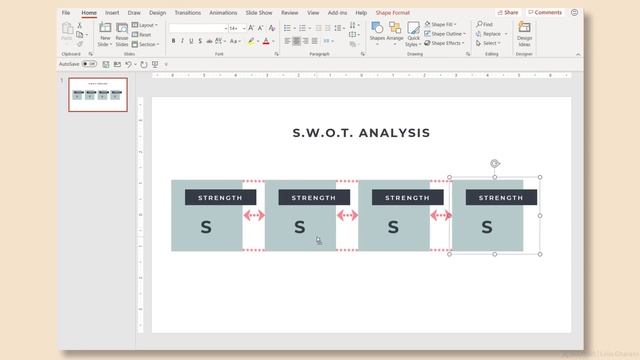
Task: Open the Reuse Slides pane
Action: coord(122,34)
